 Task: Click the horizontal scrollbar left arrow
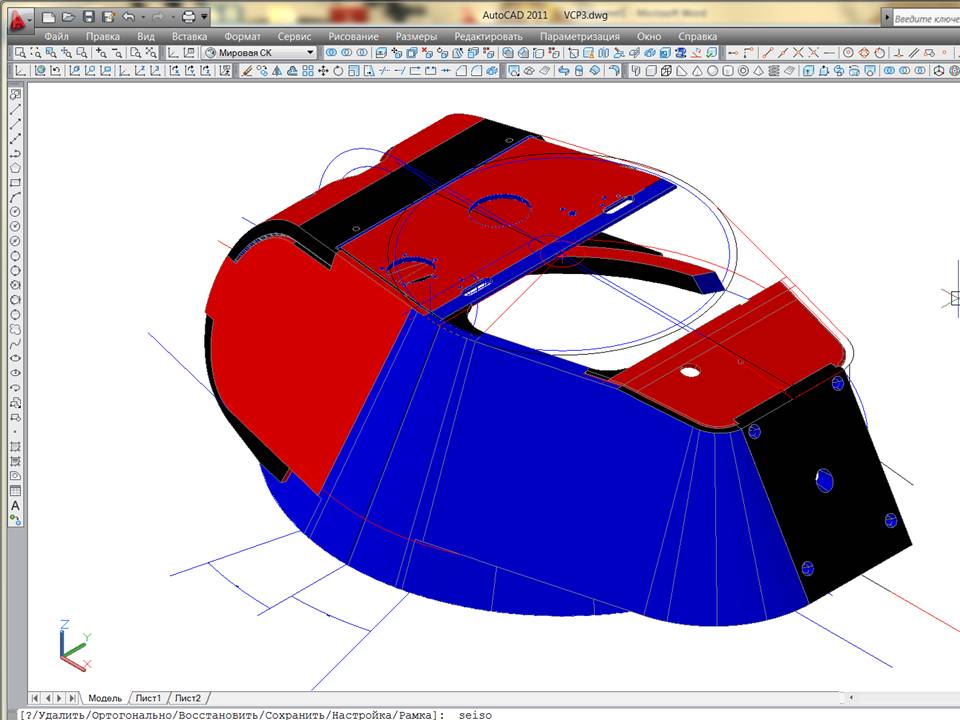851,697
